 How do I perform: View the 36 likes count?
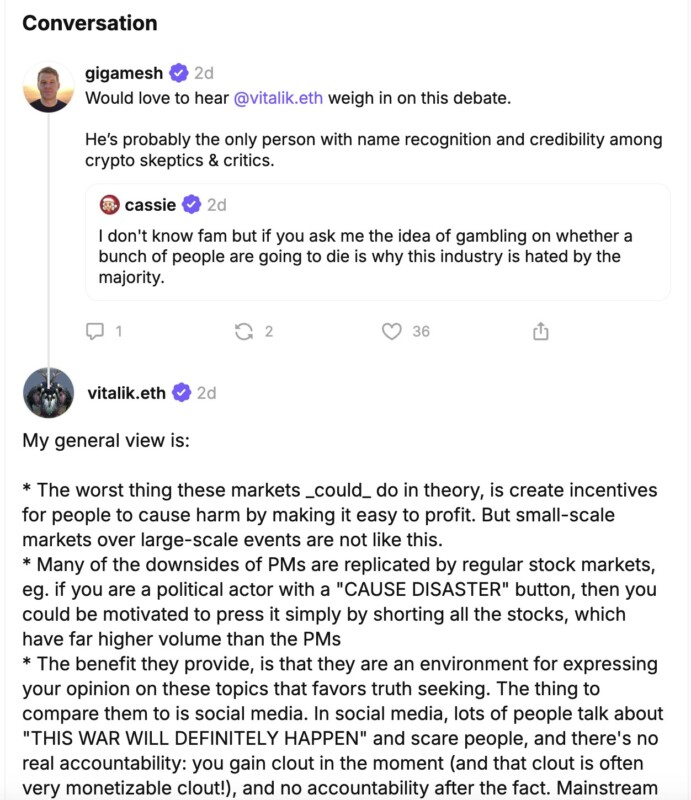point(421,331)
